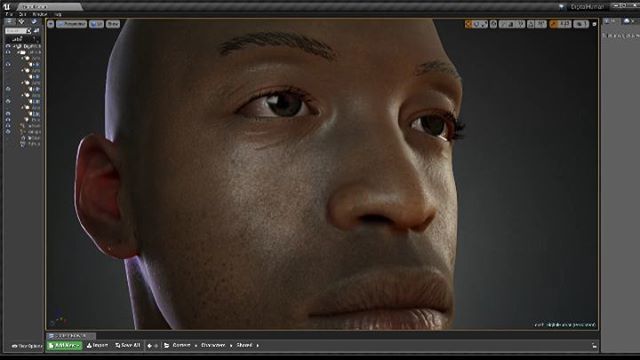Click the Unreal Engine logo icon
Image resolution: width=640 pixels, height=360 pixels.
point(6,6)
